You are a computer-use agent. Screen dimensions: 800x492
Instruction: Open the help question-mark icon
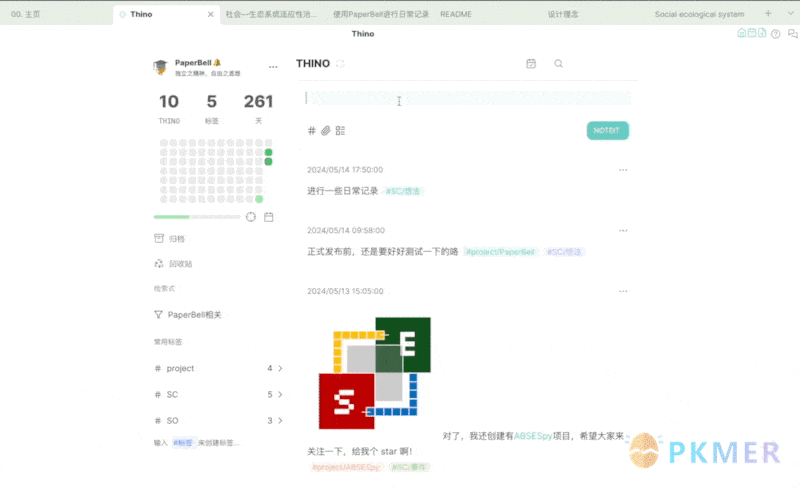point(776,34)
